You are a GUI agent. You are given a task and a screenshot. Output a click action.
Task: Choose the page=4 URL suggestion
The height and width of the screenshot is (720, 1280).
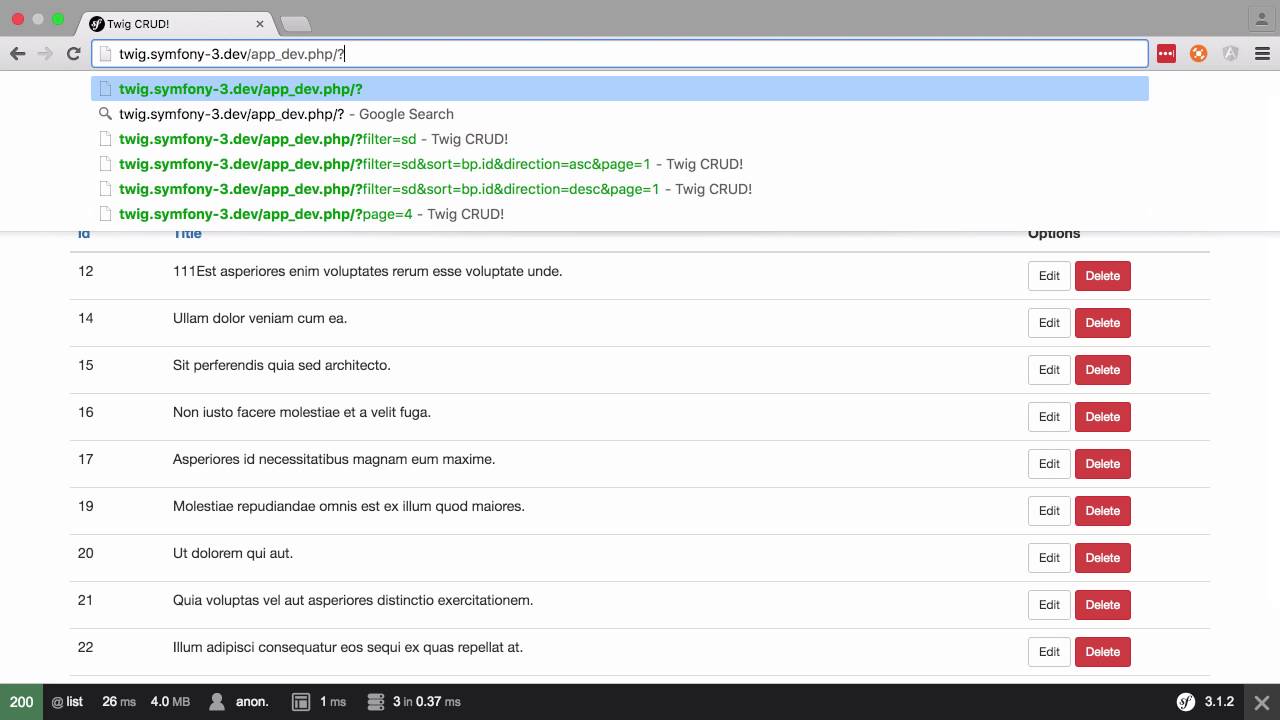[x=311, y=214]
